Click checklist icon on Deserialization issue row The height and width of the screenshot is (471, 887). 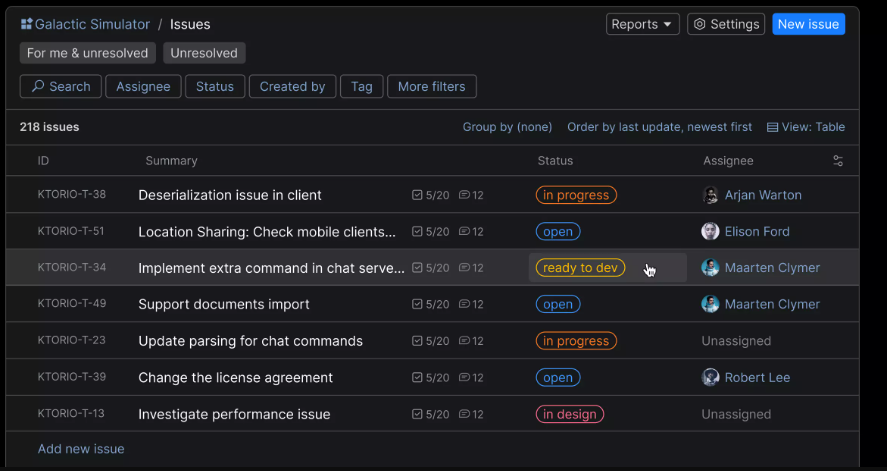pyautogui.click(x=417, y=196)
